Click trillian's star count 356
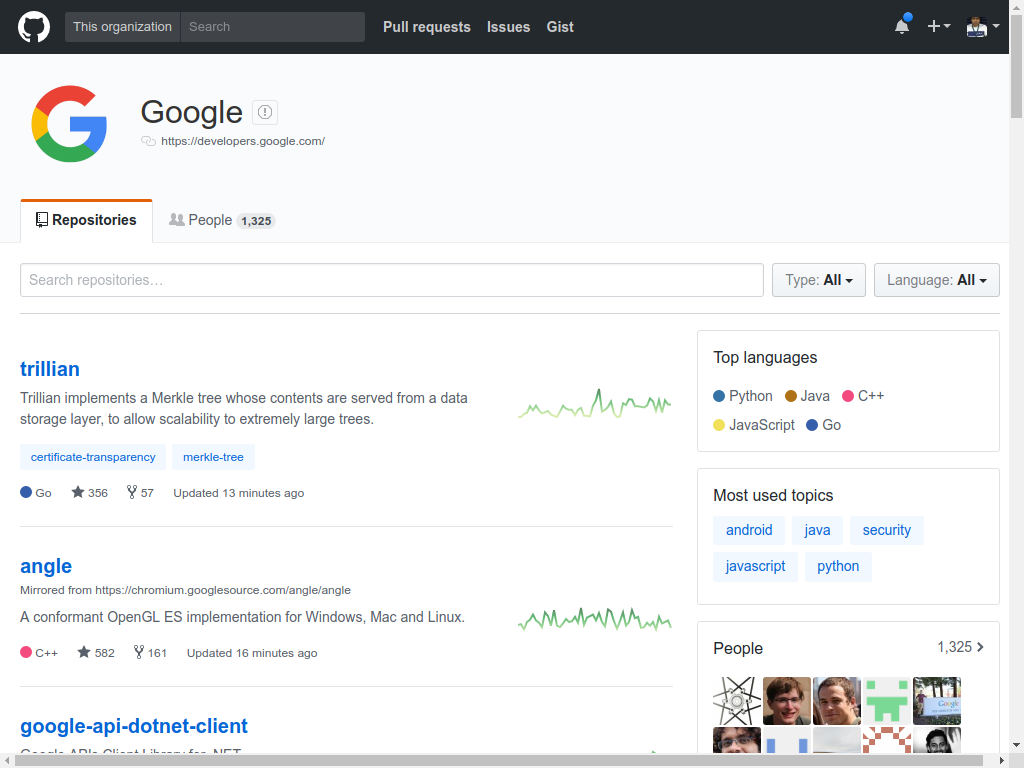This screenshot has width=1024, height=768. 89,492
